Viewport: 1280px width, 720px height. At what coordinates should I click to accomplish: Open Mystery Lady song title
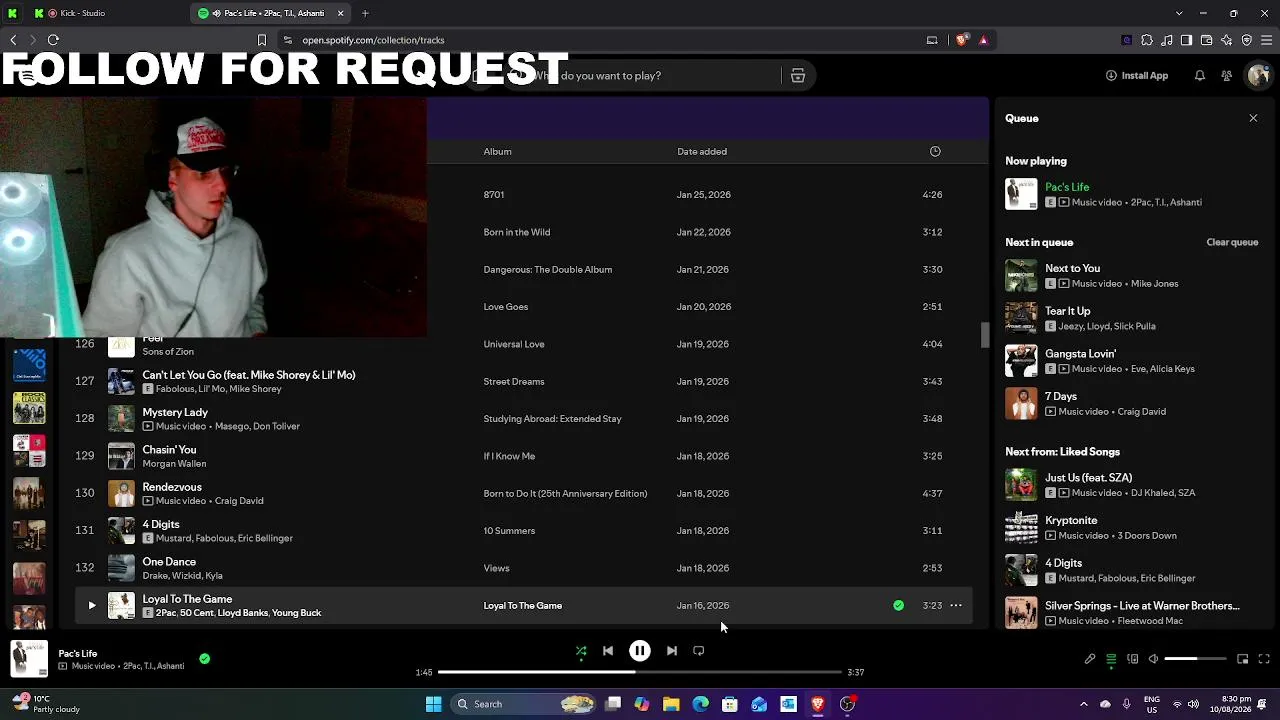coord(175,412)
